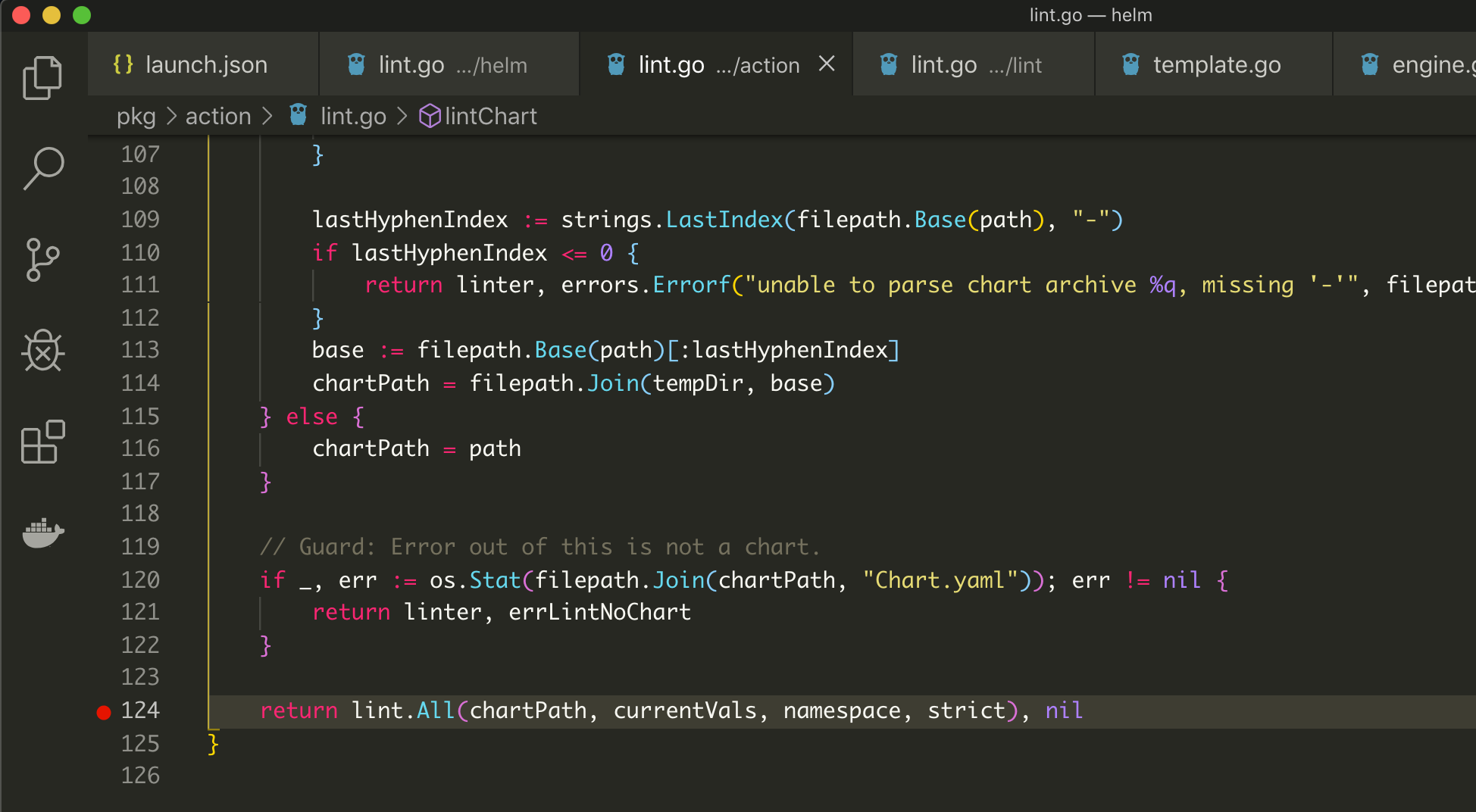Click the closing brace on line 125
1476x812 pixels.
tap(214, 744)
